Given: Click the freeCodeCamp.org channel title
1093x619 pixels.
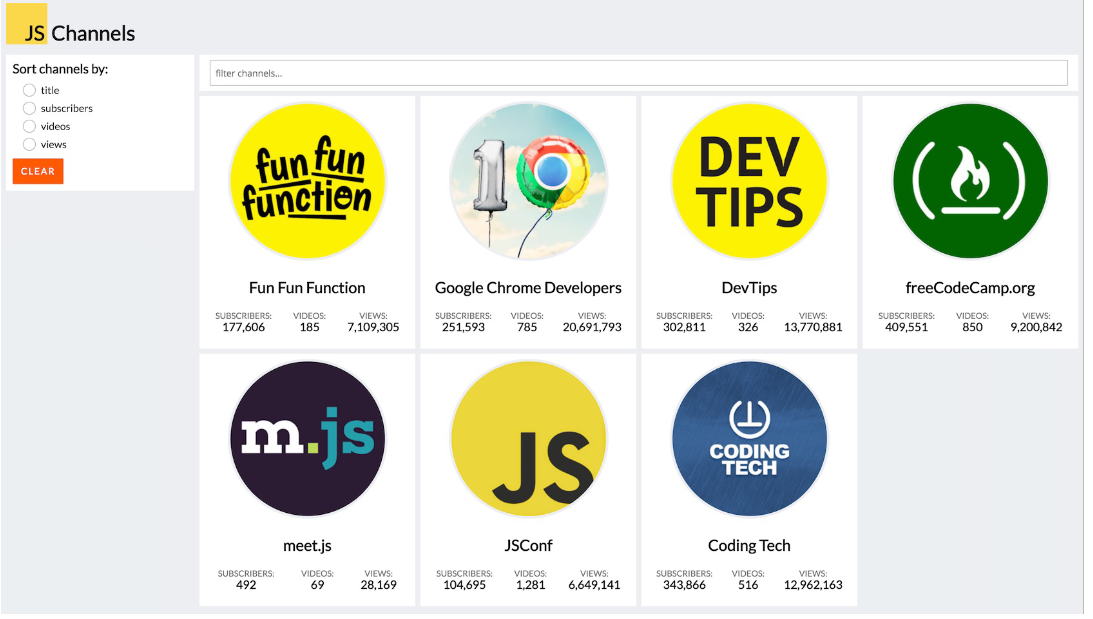Looking at the screenshot, I should pos(970,288).
